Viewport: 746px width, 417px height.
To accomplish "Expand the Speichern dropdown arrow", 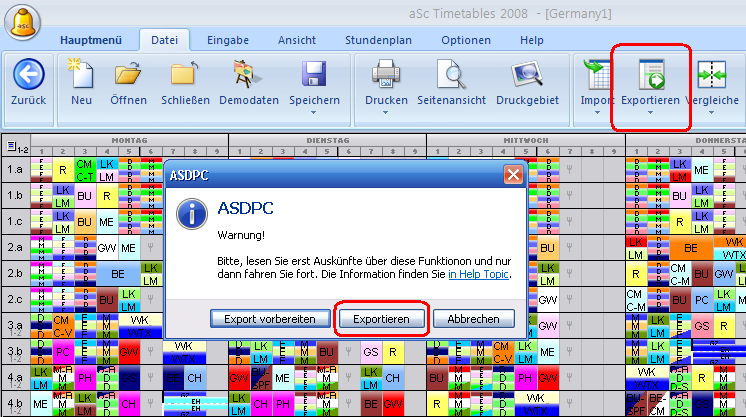I will pos(314,113).
